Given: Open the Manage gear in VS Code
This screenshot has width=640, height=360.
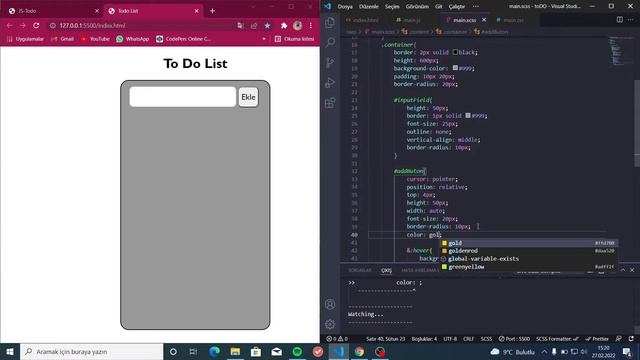Looking at the screenshot, I should coord(330,324).
